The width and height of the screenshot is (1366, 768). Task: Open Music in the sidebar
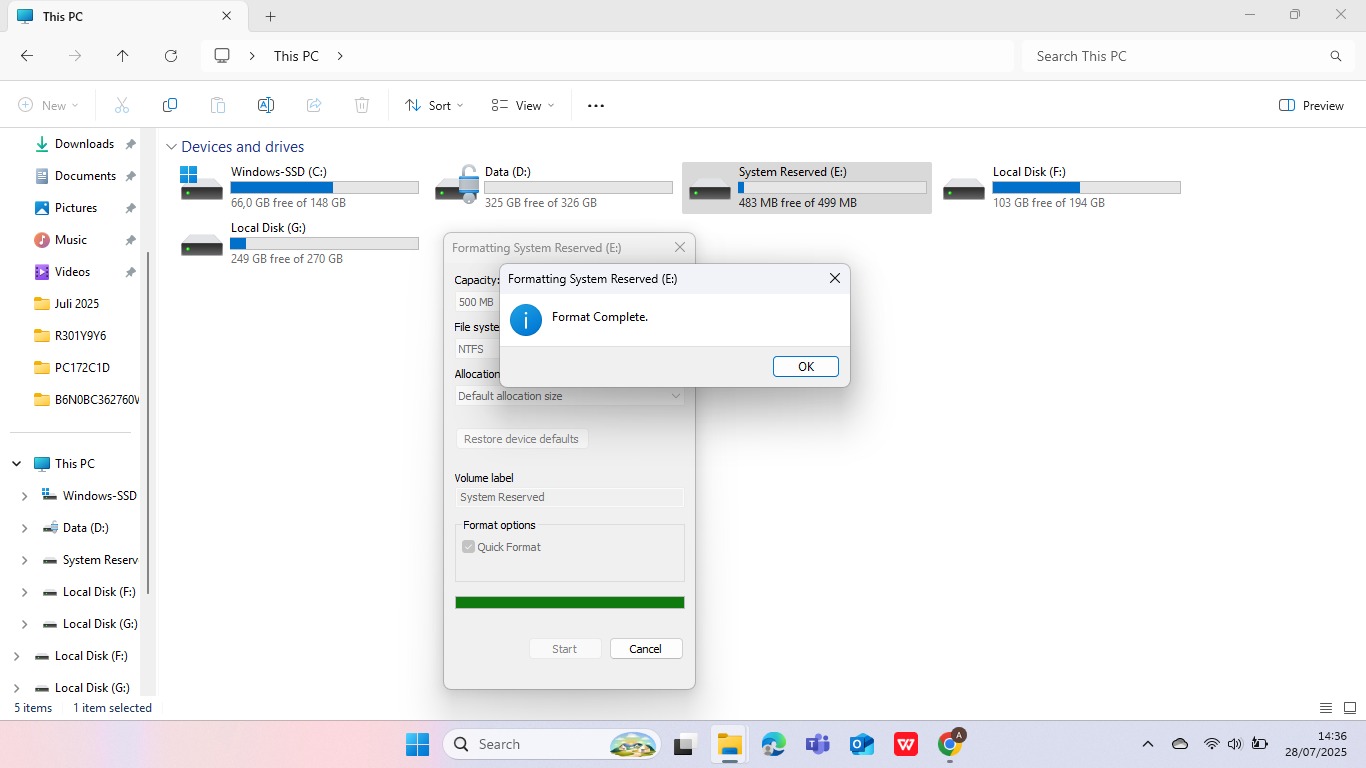click(70, 240)
